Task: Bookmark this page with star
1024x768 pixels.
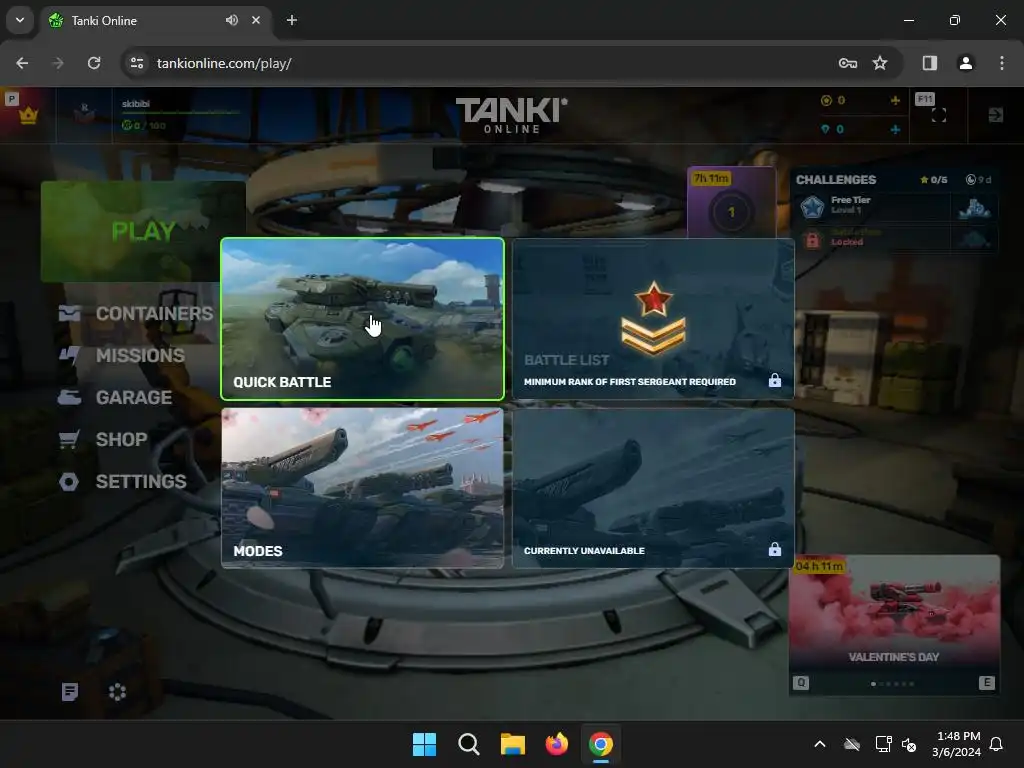Action: tap(880, 63)
